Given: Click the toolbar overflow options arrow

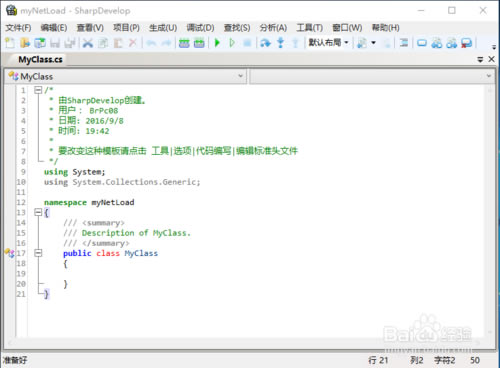Looking at the screenshot, I should pyautogui.click(x=494, y=47).
